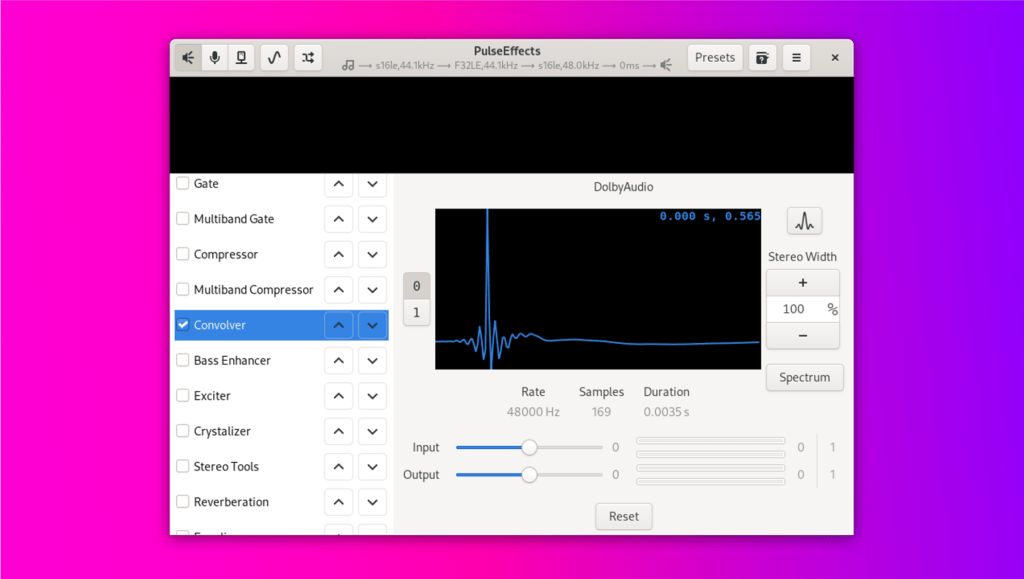
Task: Switch to the speaker output effects tab
Action: [188, 58]
